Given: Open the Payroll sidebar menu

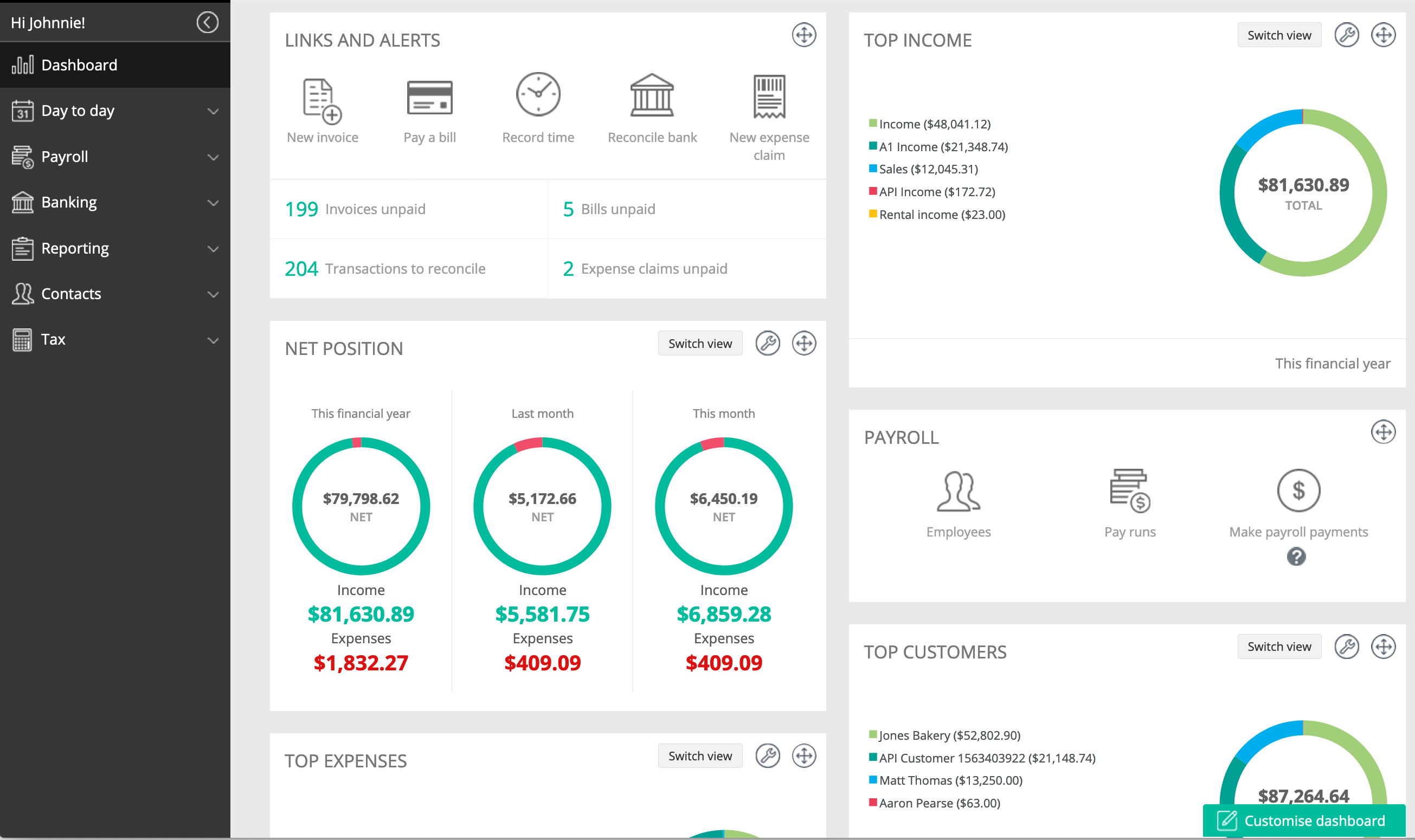Looking at the screenshot, I should point(115,157).
